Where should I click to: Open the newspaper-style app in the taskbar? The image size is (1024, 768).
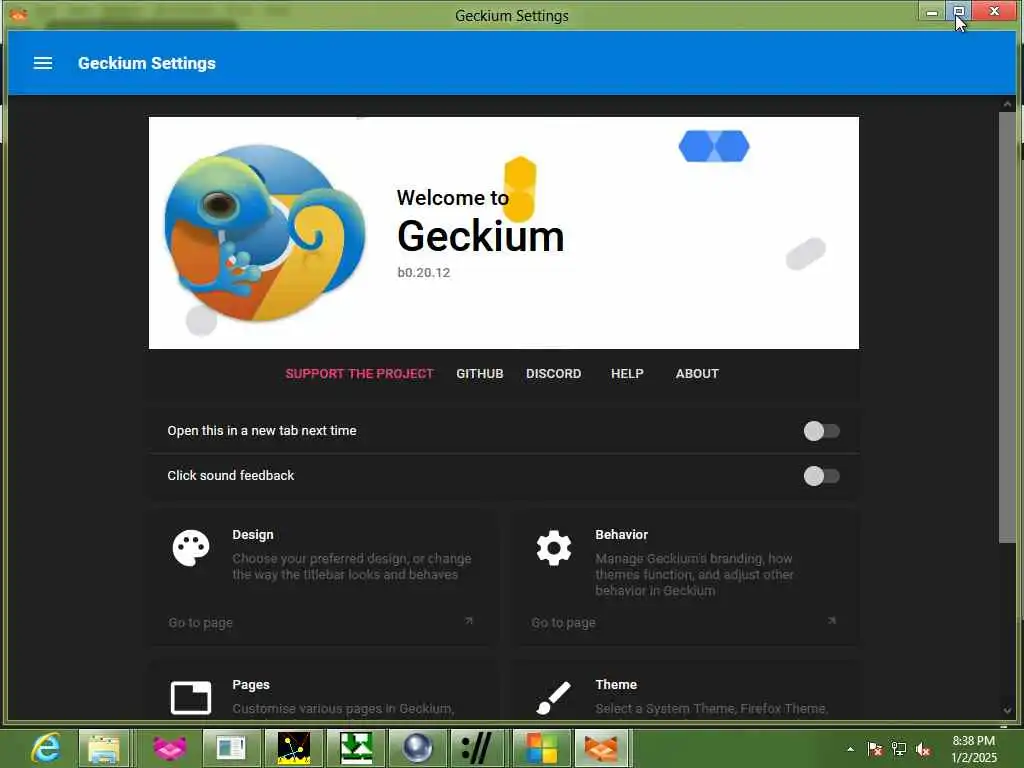point(231,748)
